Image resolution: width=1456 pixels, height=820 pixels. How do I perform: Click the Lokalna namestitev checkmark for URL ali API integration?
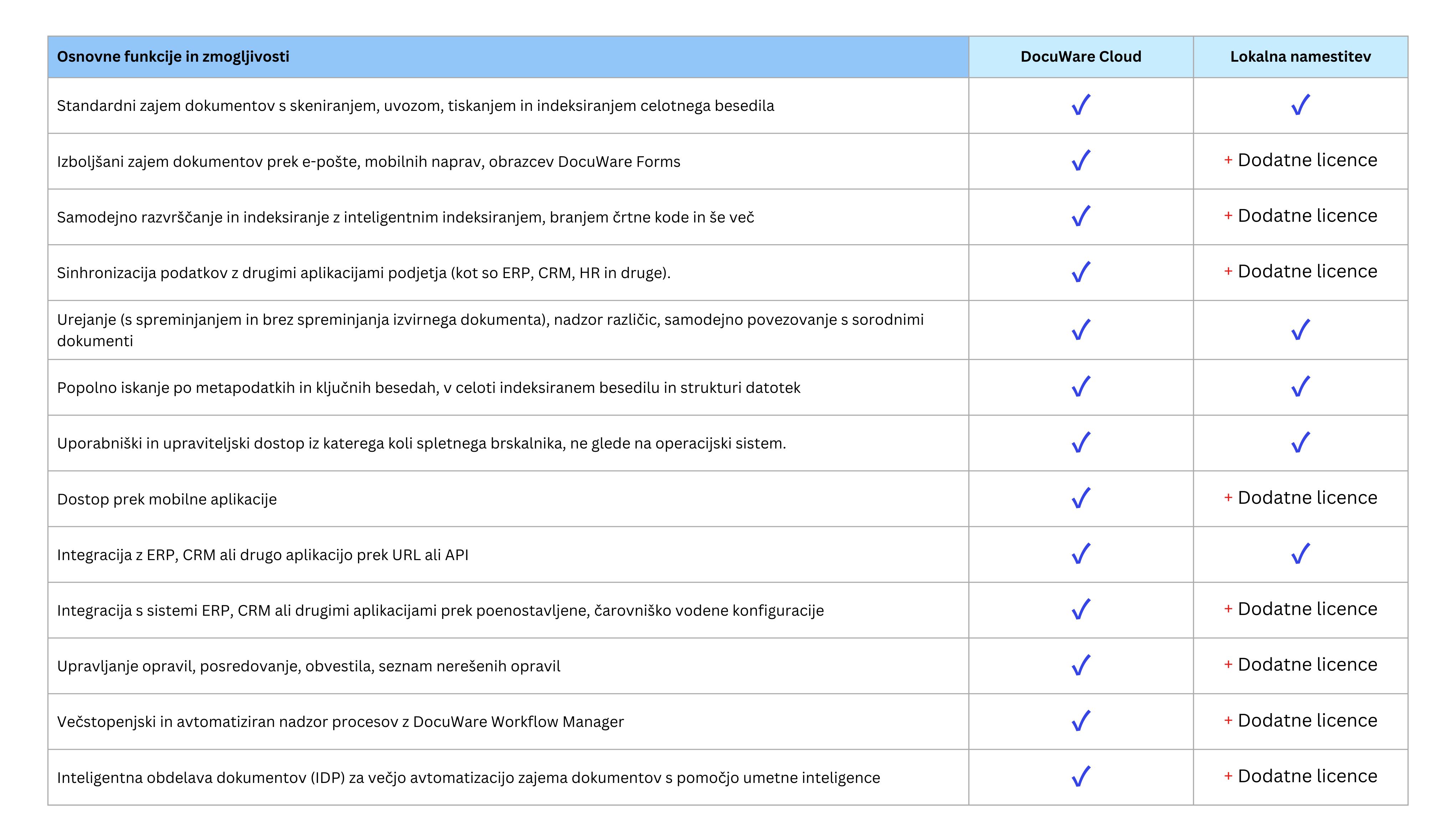click(1300, 554)
